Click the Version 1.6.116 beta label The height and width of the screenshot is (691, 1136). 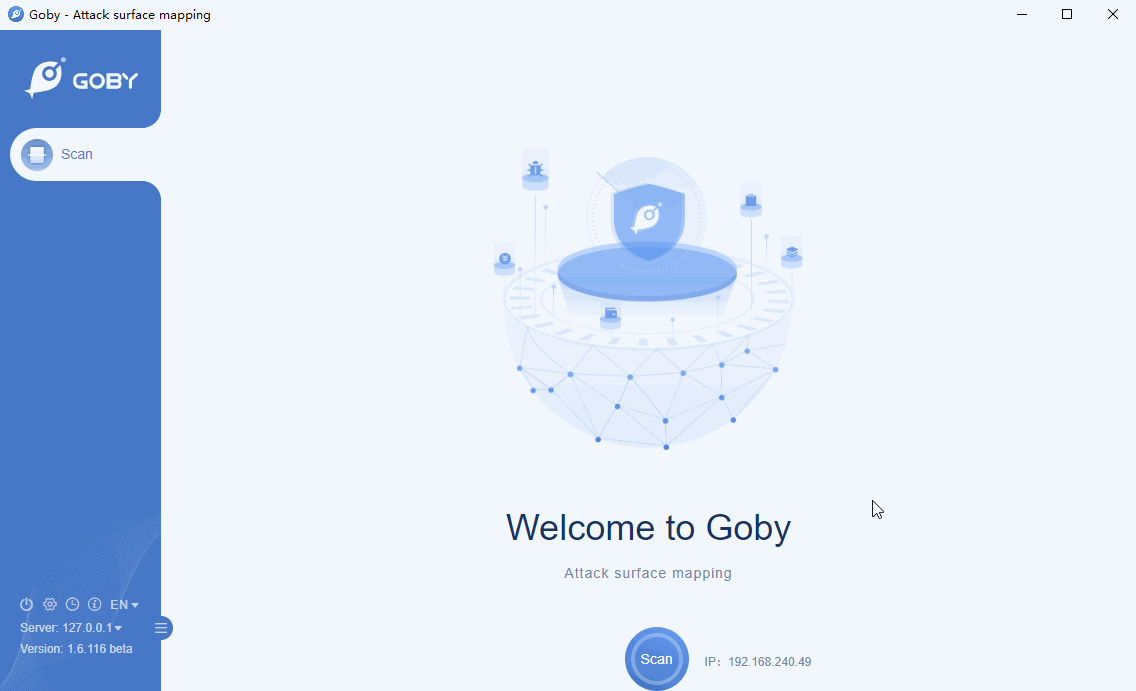click(76, 648)
